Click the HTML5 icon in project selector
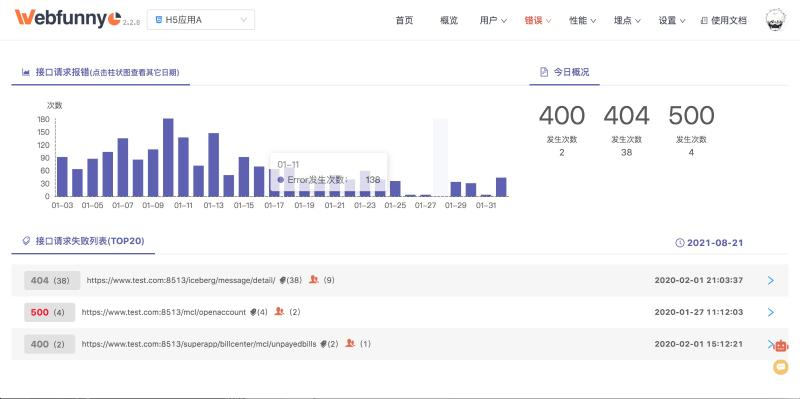 click(159, 20)
